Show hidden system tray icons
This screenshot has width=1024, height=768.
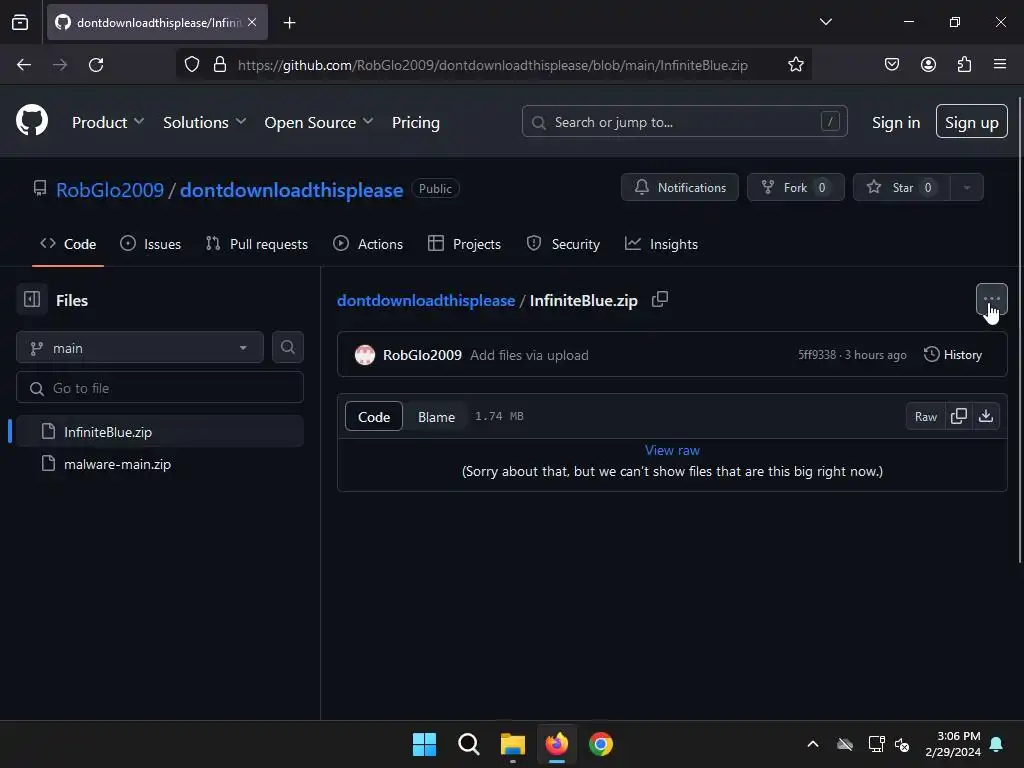pos(813,744)
